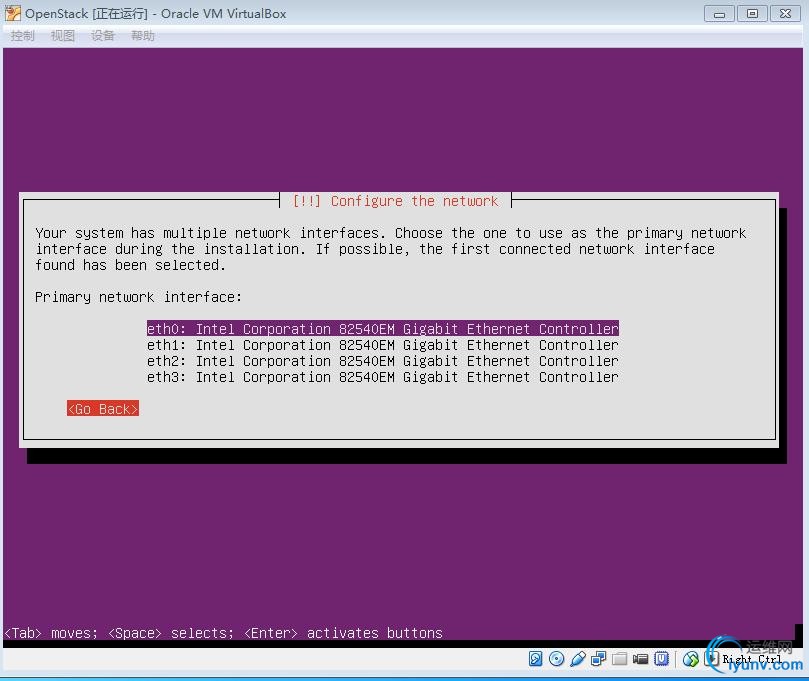Select the eth1 network interface row

point(382,345)
